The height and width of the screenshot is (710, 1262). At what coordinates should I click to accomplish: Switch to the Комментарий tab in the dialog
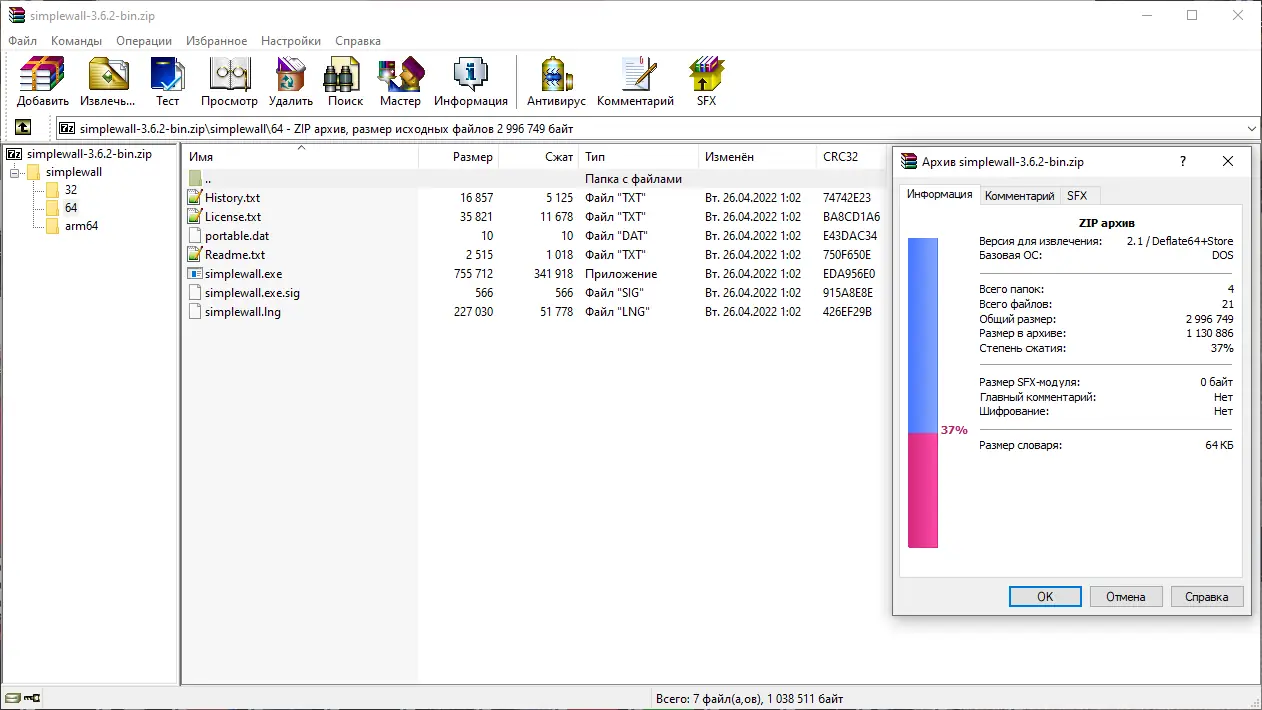(1019, 196)
